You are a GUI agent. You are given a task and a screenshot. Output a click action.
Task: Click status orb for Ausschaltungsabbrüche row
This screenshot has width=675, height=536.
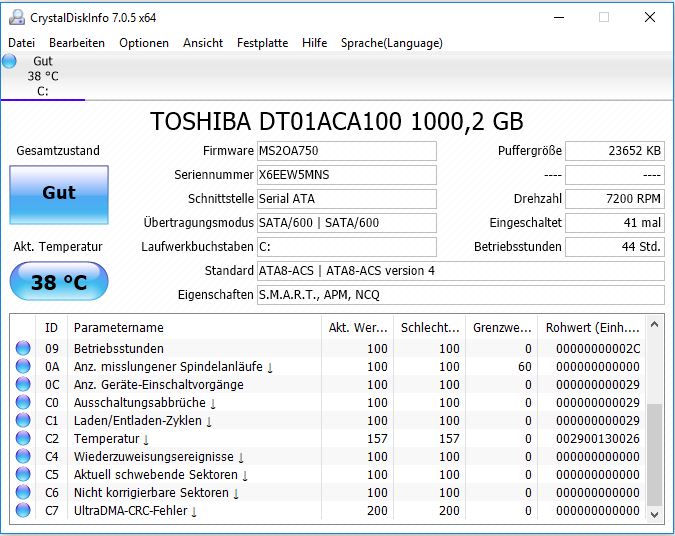tap(23, 402)
